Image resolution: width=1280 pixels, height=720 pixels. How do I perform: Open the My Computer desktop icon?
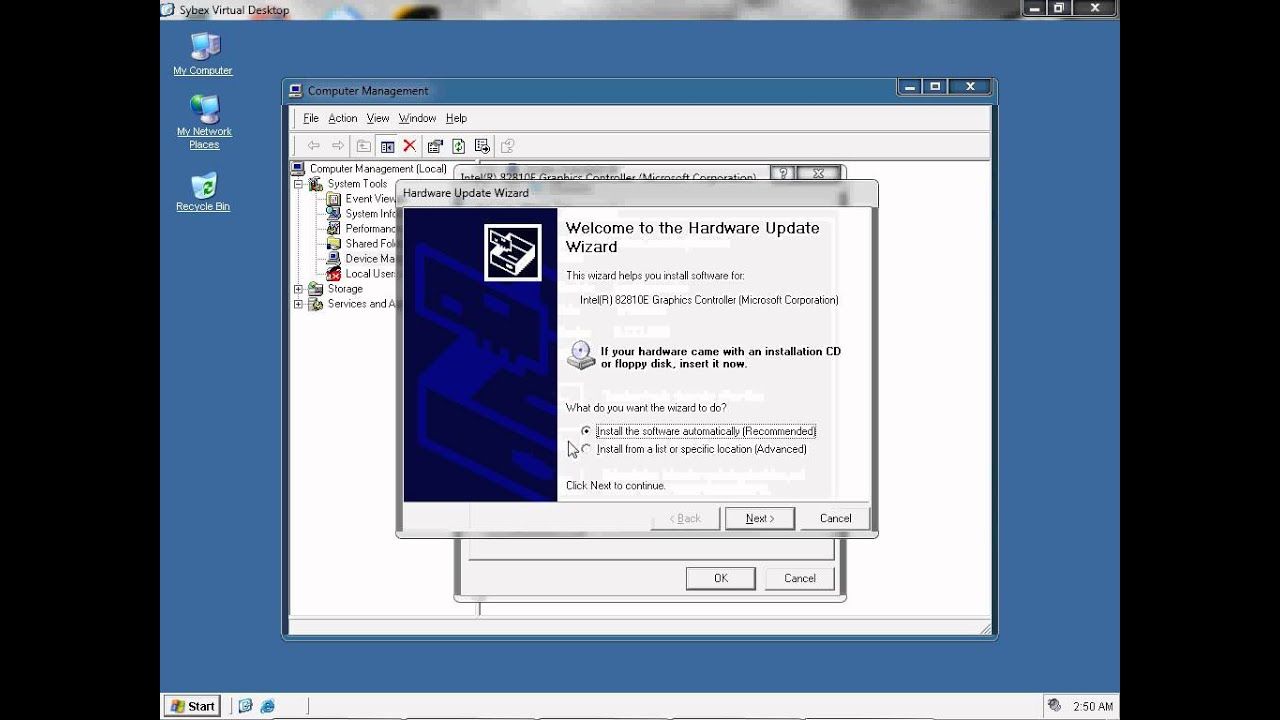click(203, 54)
